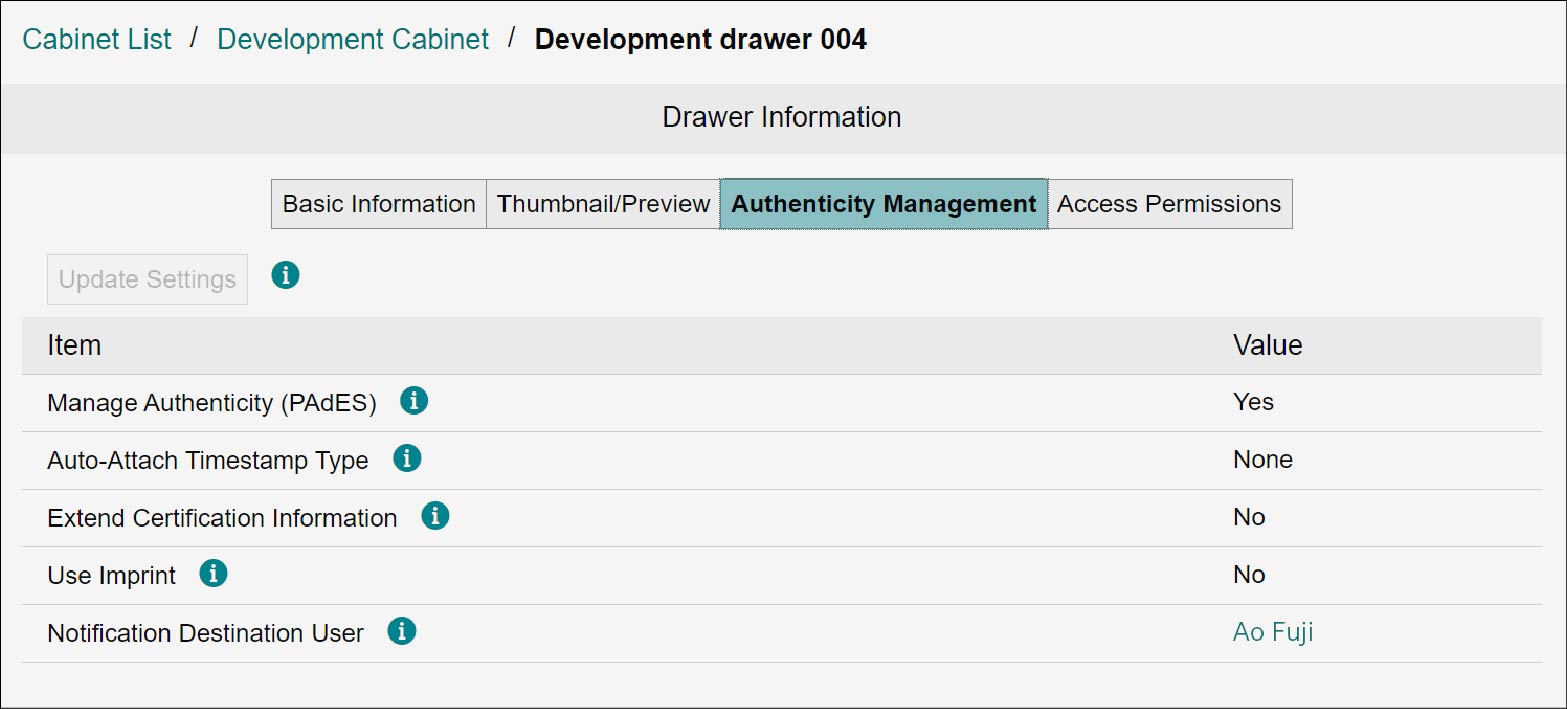Open info icon beside Auto-Attach Timestamp Type

(406, 459)
